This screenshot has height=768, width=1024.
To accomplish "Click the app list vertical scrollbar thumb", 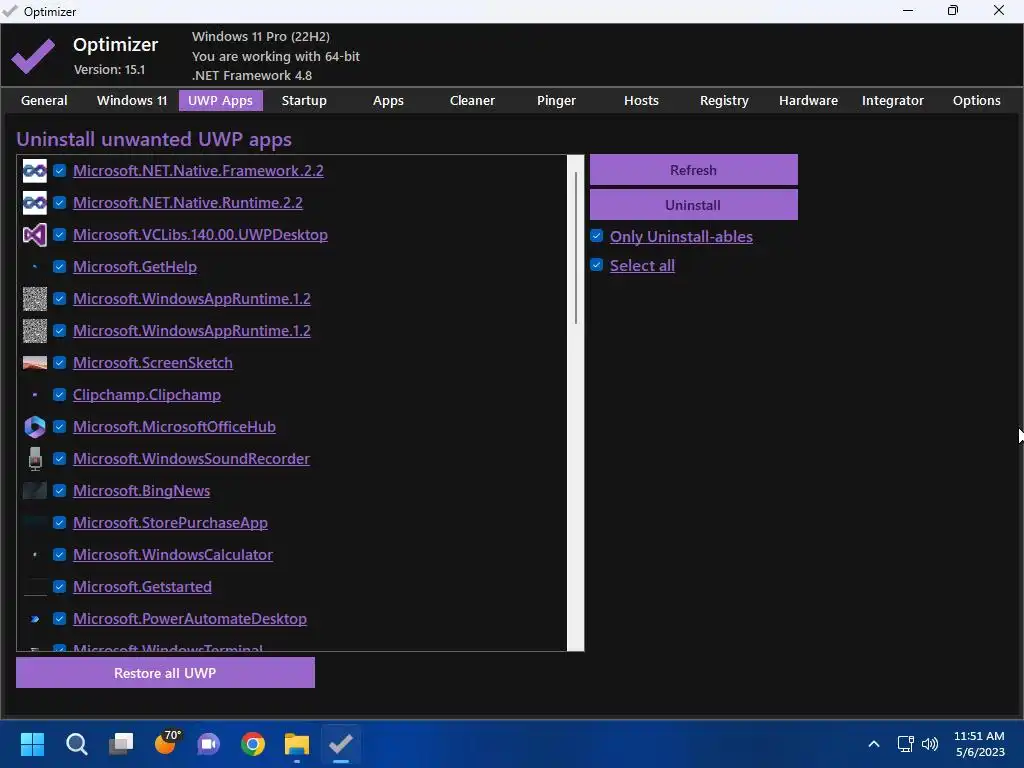I will pos(576,247).
